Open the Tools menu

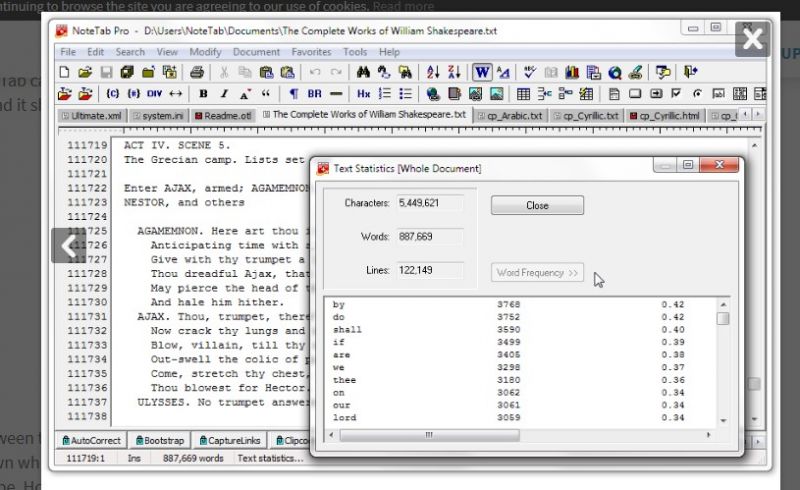[355, 52]
